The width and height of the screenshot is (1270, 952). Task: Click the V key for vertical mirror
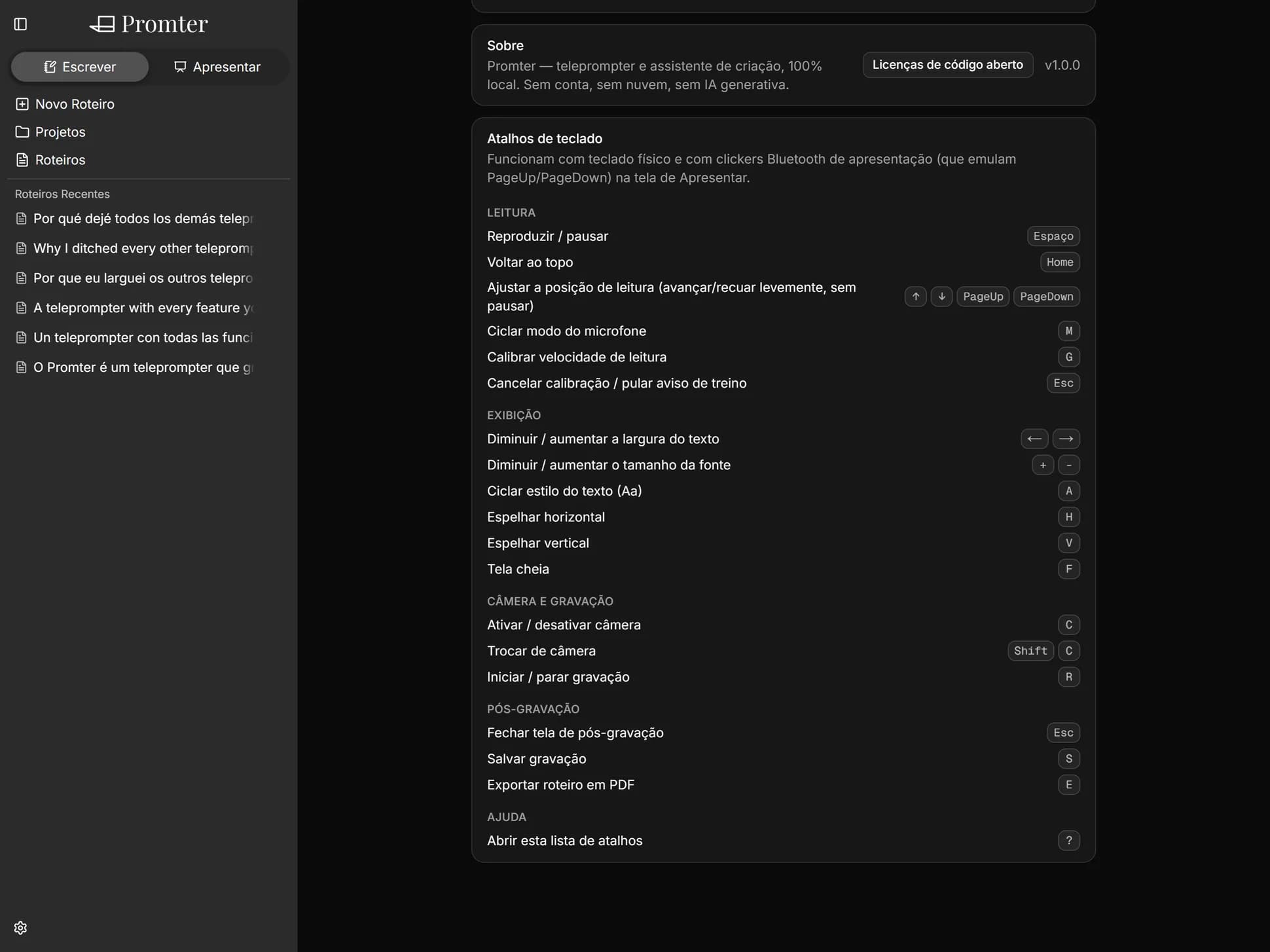click(1068, 543)
